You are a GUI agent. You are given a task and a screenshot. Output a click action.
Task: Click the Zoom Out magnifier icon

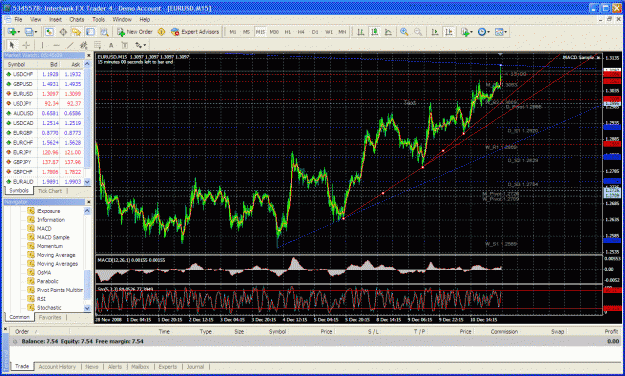tap(418, 32)
